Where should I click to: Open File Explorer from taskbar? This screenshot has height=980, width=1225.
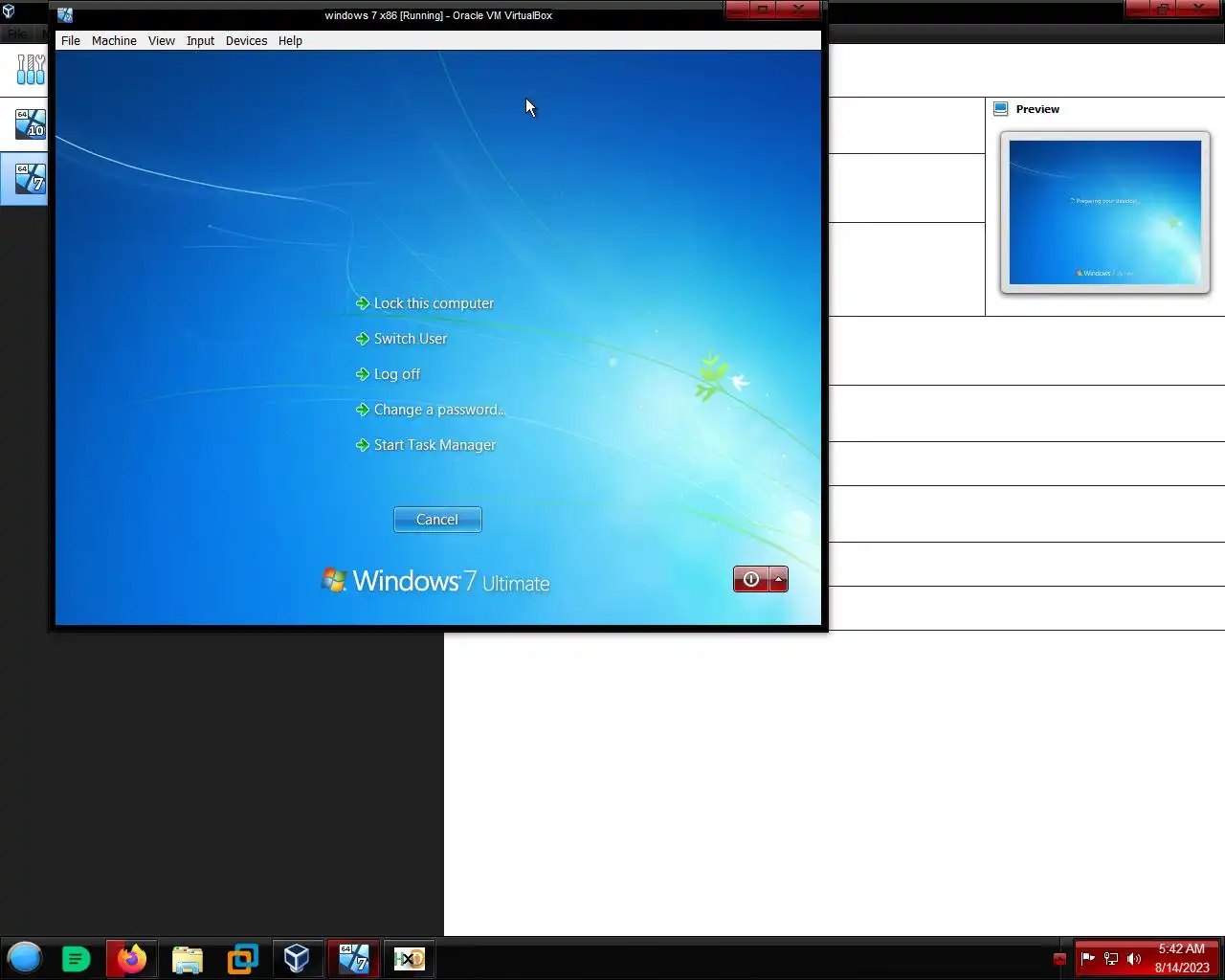(x=188, y=959)
